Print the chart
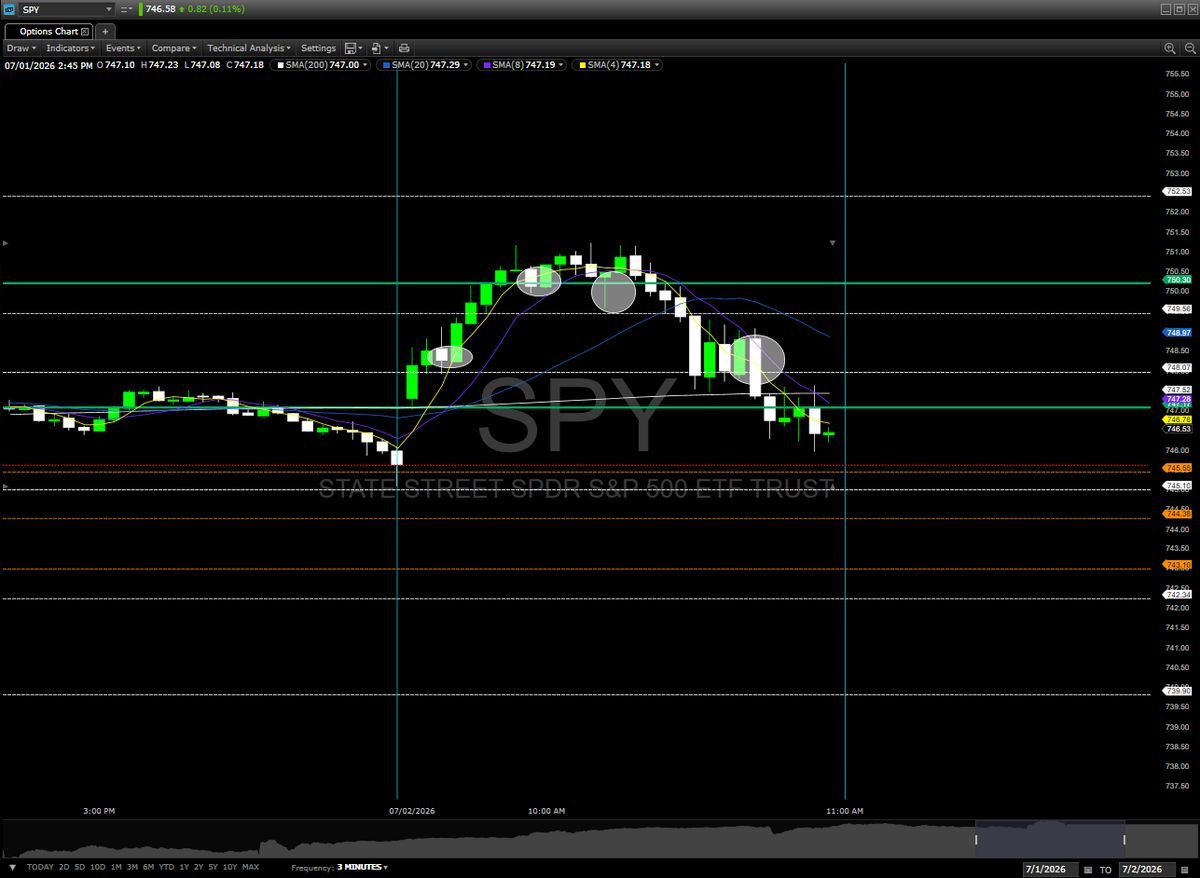This screenshot has width=1200, height=878. (404, 48)
